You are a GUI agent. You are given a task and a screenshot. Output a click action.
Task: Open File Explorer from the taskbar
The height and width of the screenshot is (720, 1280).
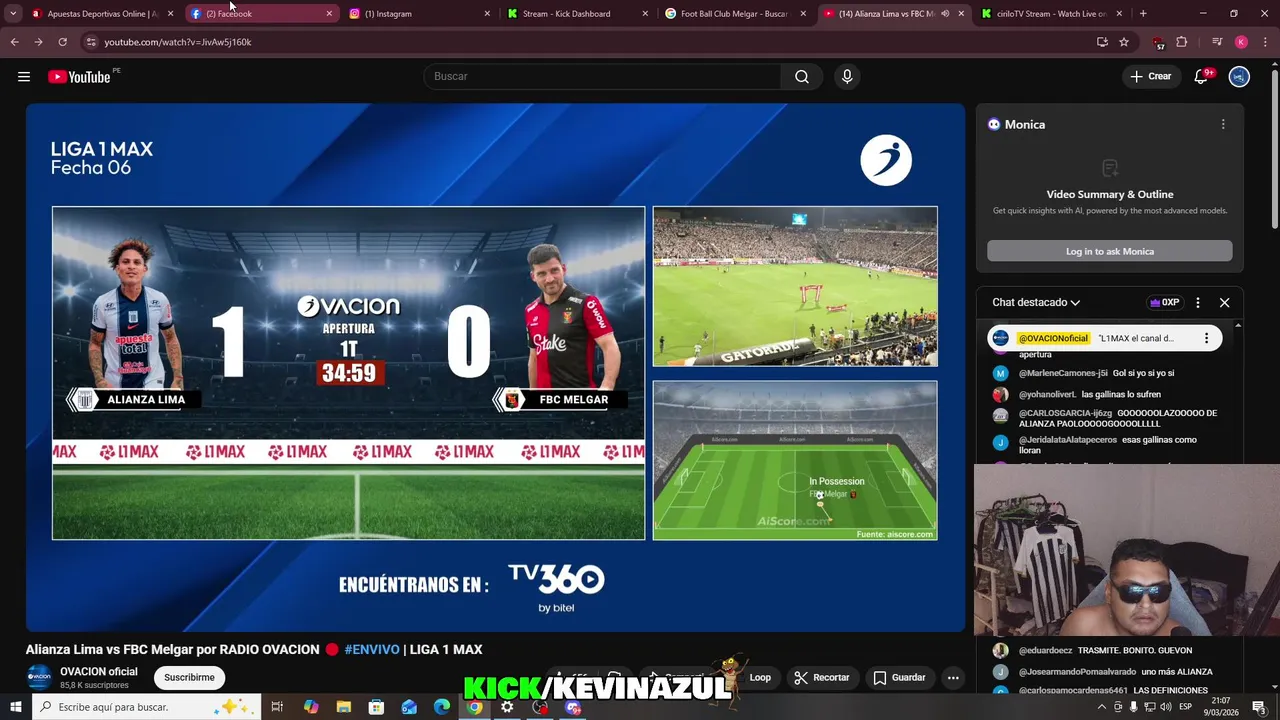coord(343,707)
